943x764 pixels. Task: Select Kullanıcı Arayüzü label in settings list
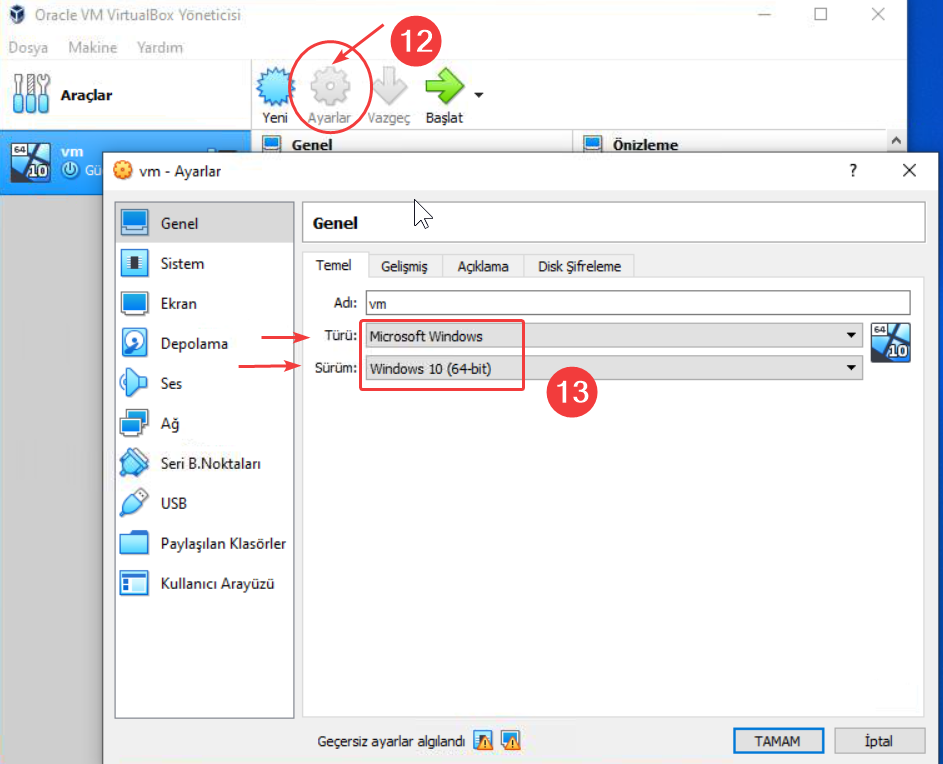coord(217,584)
